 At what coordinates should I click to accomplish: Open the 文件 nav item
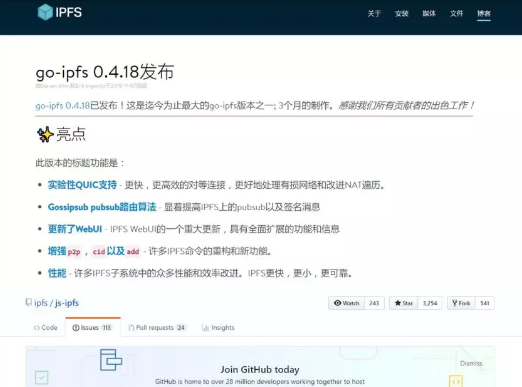(456, 14)
